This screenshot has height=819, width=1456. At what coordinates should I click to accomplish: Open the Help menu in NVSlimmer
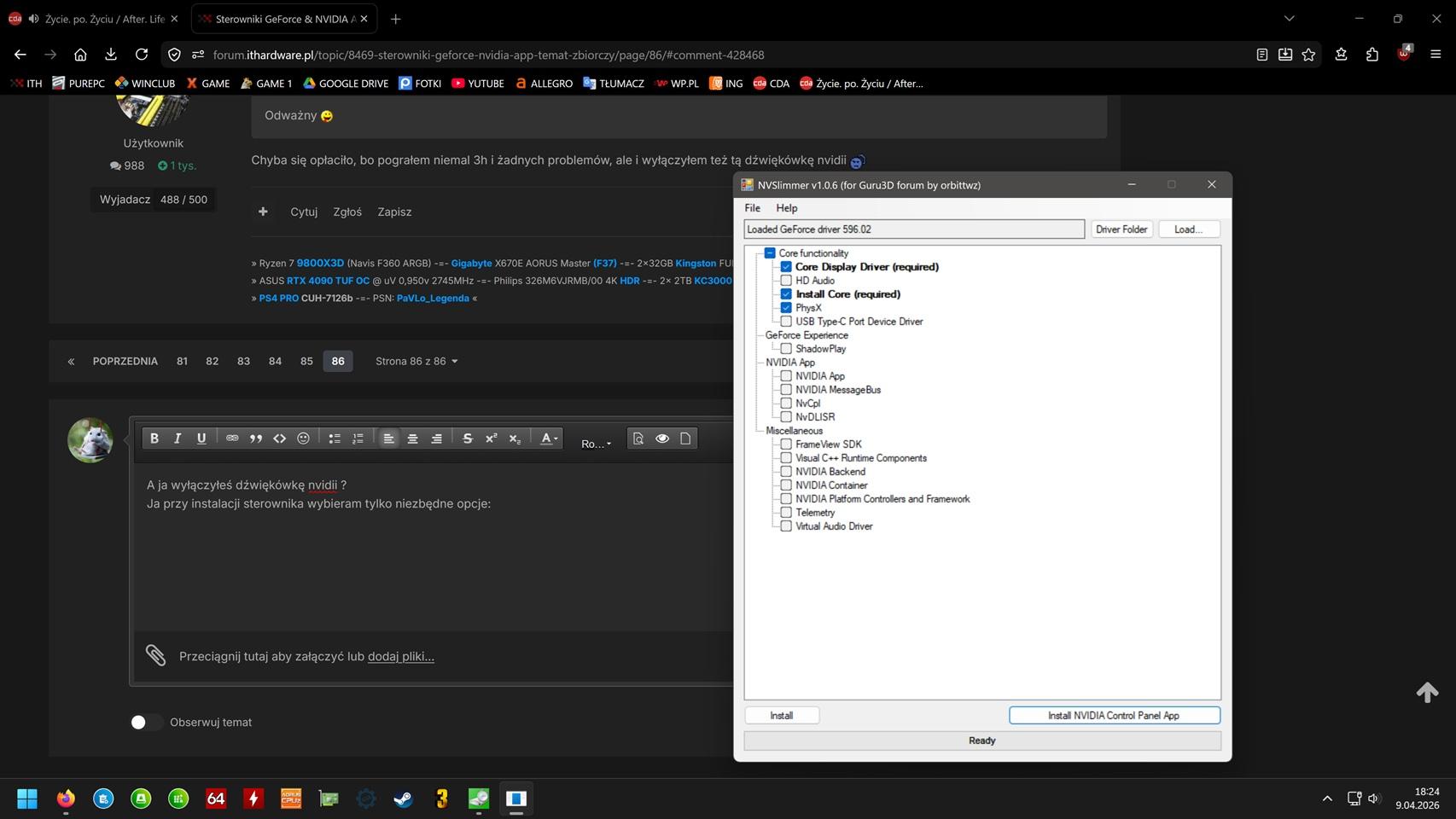[x=786, y=208]
